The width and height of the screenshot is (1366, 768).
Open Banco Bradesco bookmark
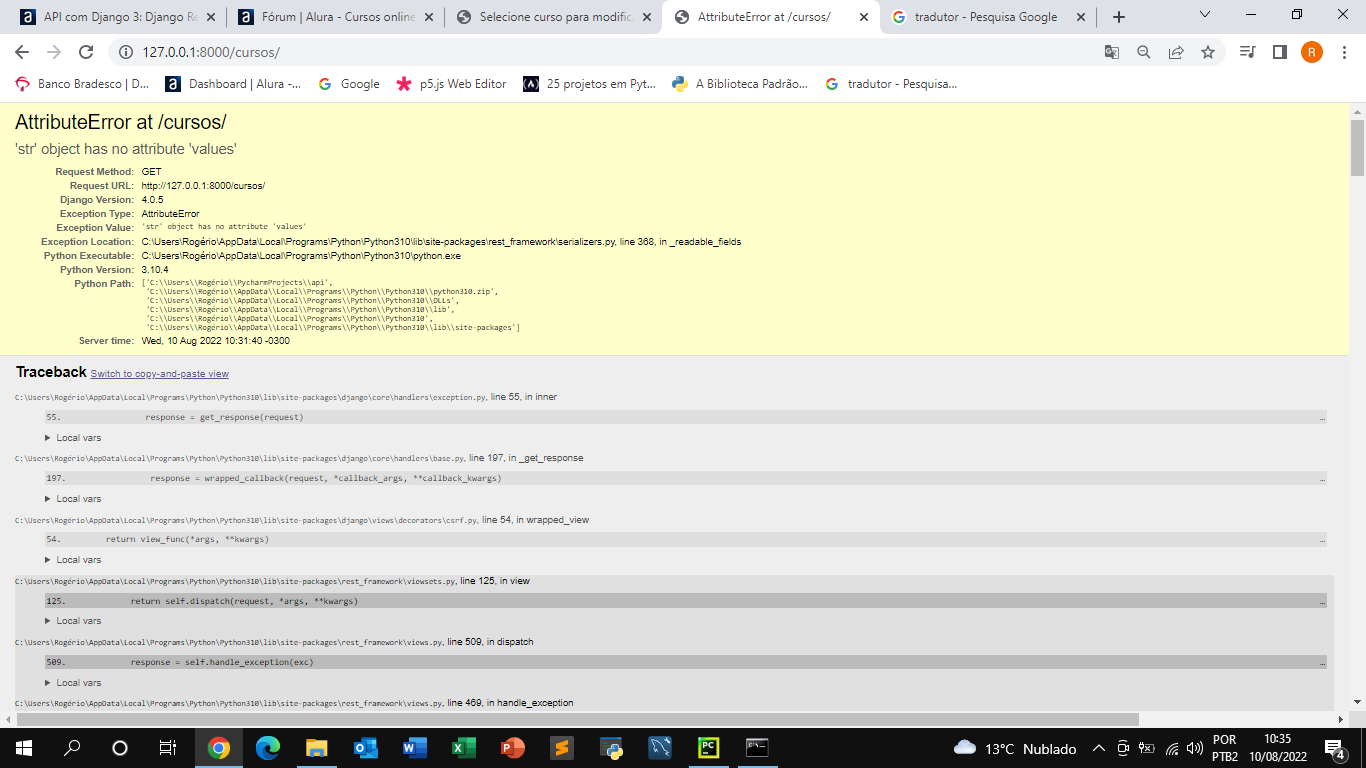pyautogui.click(x=82, y=84)
